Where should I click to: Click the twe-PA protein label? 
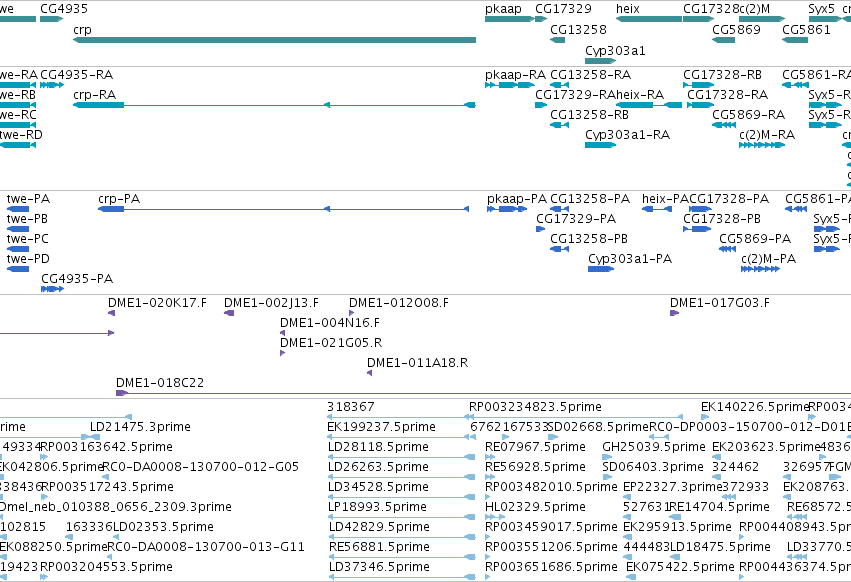(28, 199)
